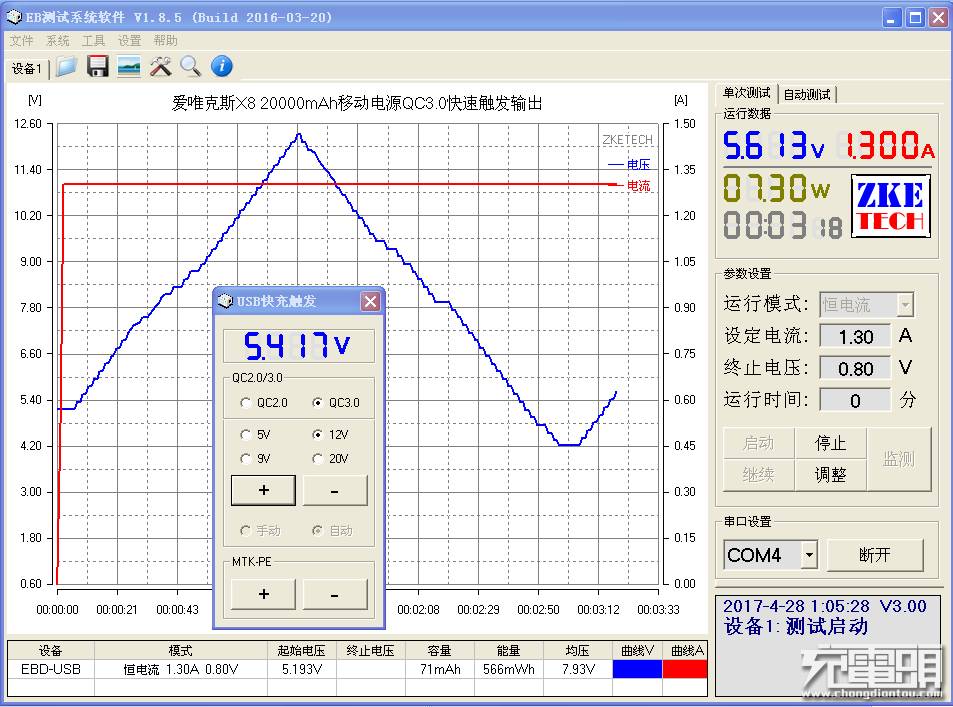Click the 监测 monitor button
The width and height of the screenshot is (953, 707).
(899, 459)
